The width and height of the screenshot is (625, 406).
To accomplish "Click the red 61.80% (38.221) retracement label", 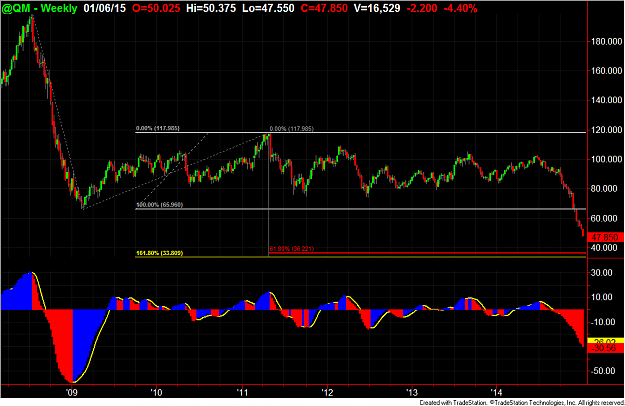I will coord(292,249).
